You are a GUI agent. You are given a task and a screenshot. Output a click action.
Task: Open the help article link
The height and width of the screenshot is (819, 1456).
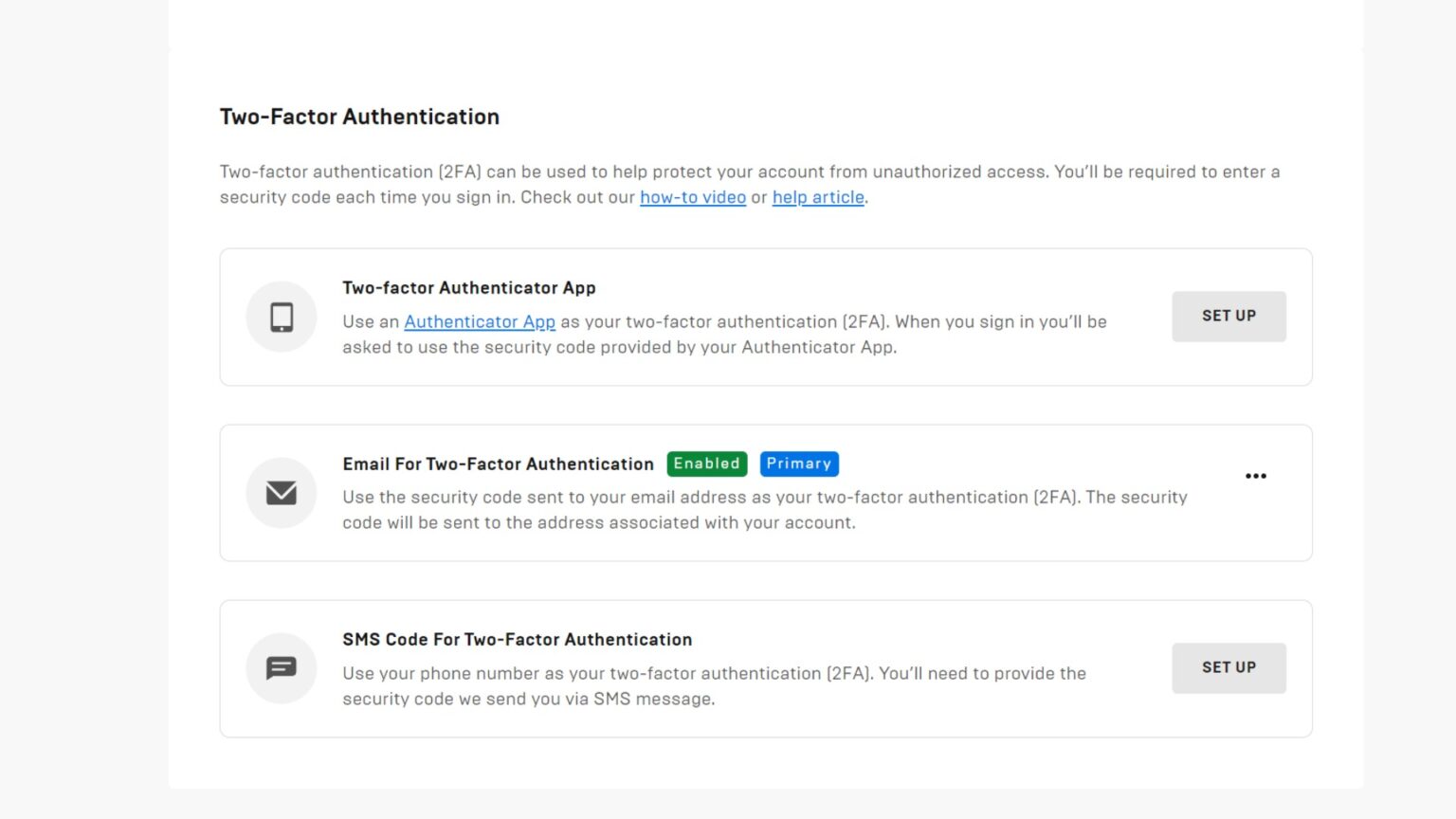click(x=818, y=197)
